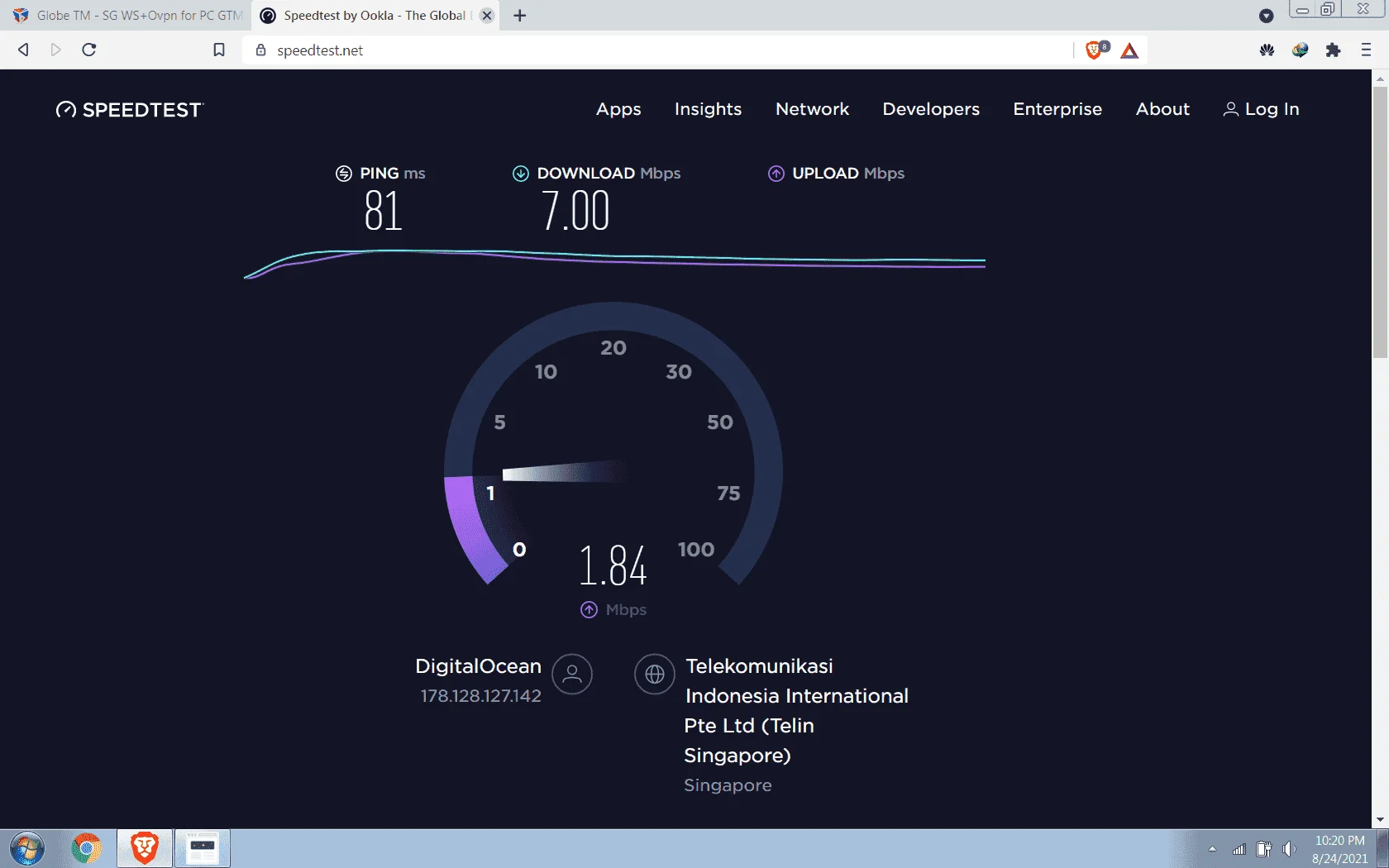Click the dark leaf extension icon in toolbar
The image size is (1389, 868).
(1267, 50)
